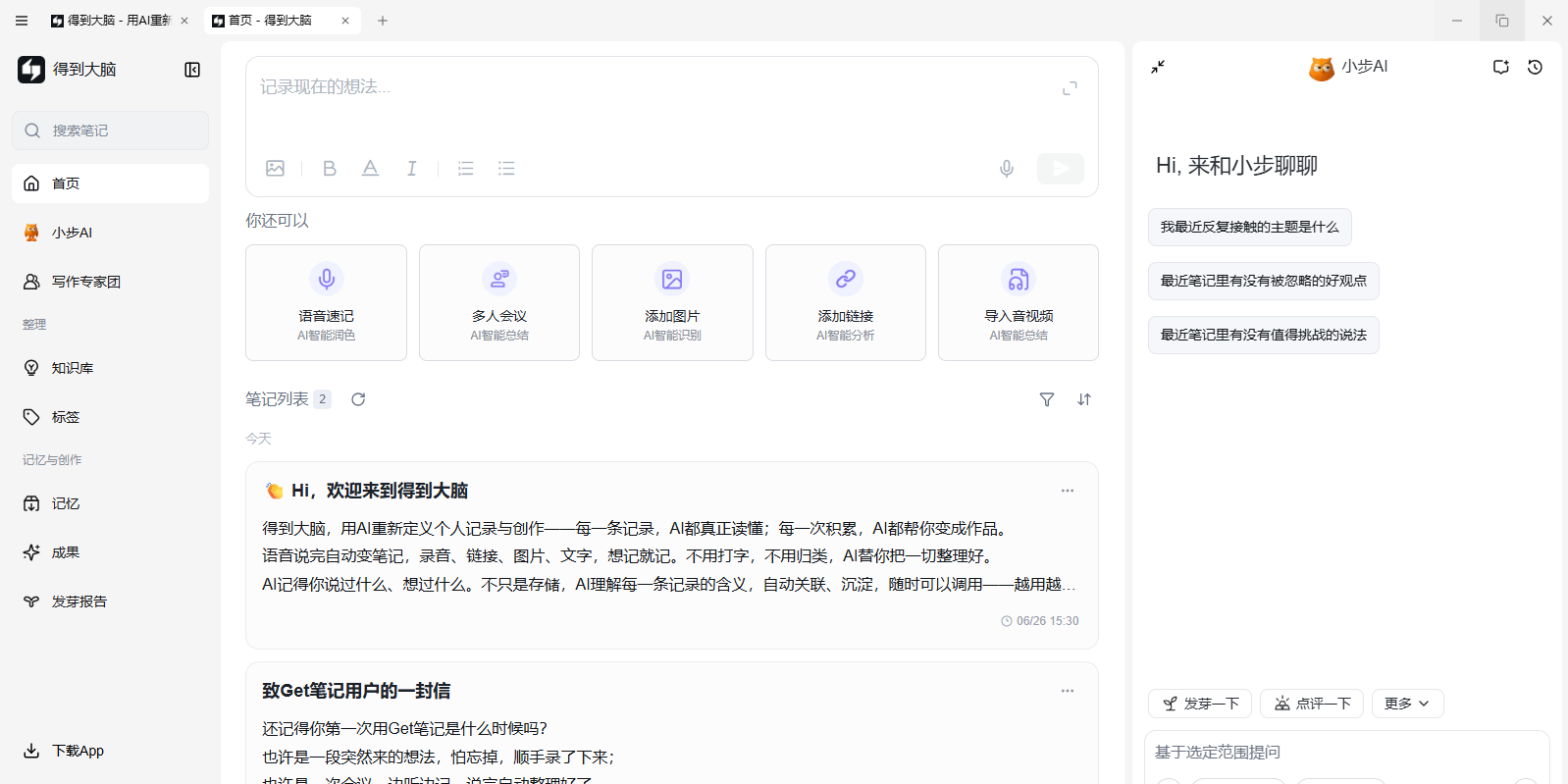Image resolution: width=1568 pixels, height=784 pixels.
Task: Open 多人会议 meeting card
Action: 499,302
